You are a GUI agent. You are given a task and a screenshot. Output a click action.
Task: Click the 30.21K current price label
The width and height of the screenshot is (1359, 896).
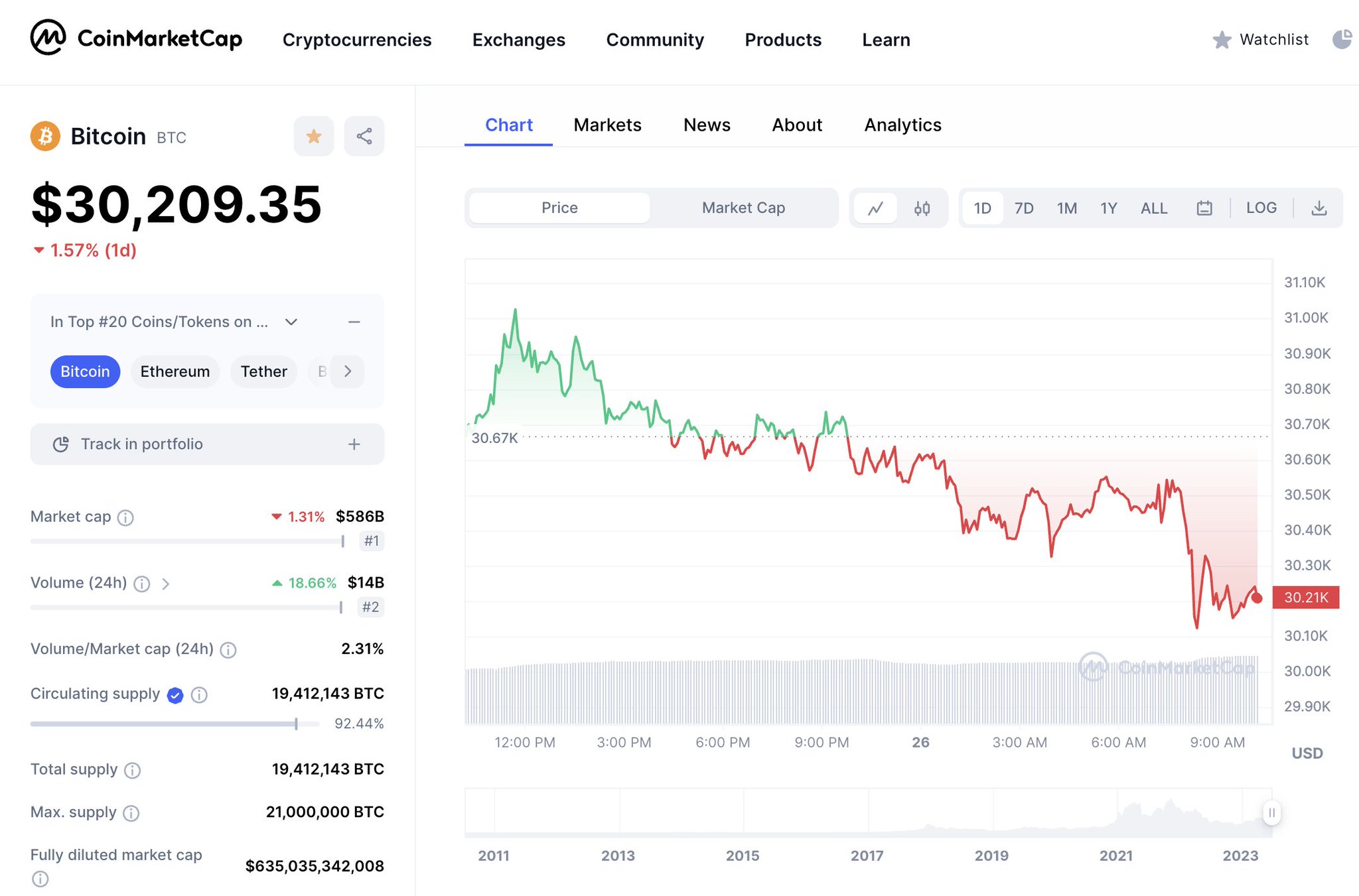click(1305, 598)
